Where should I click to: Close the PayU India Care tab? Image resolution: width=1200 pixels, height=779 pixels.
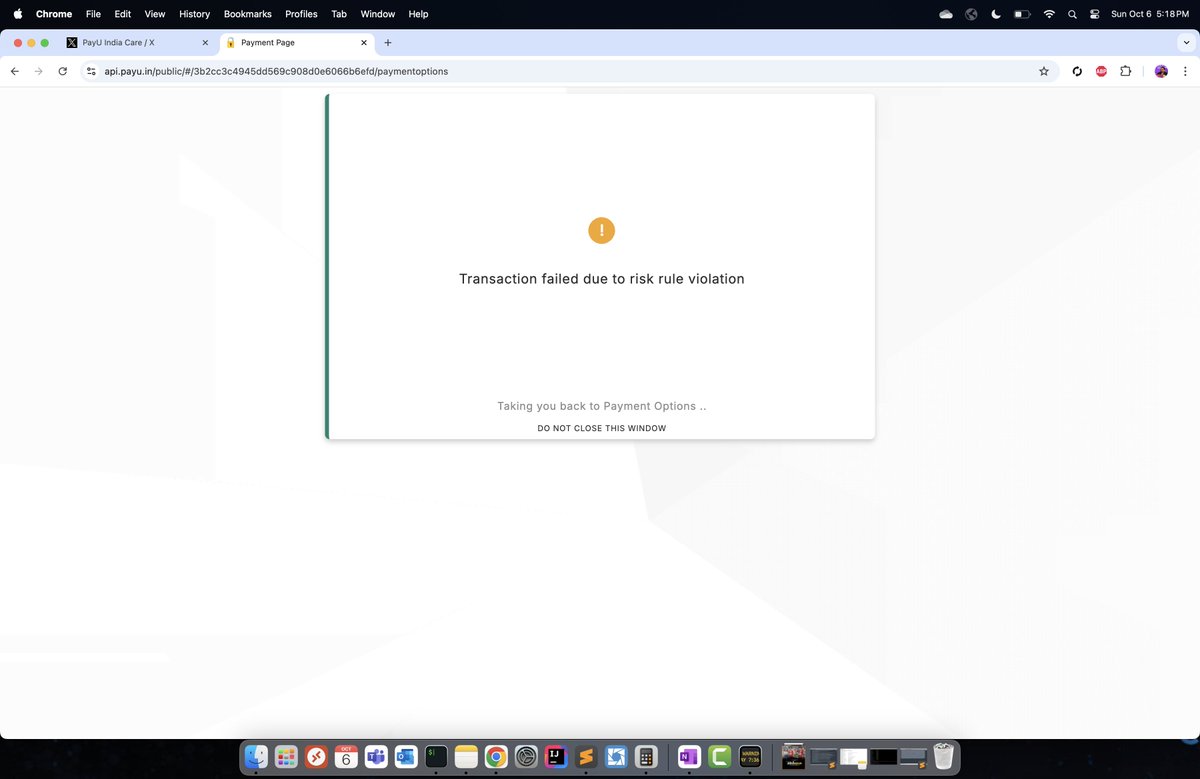205,43
